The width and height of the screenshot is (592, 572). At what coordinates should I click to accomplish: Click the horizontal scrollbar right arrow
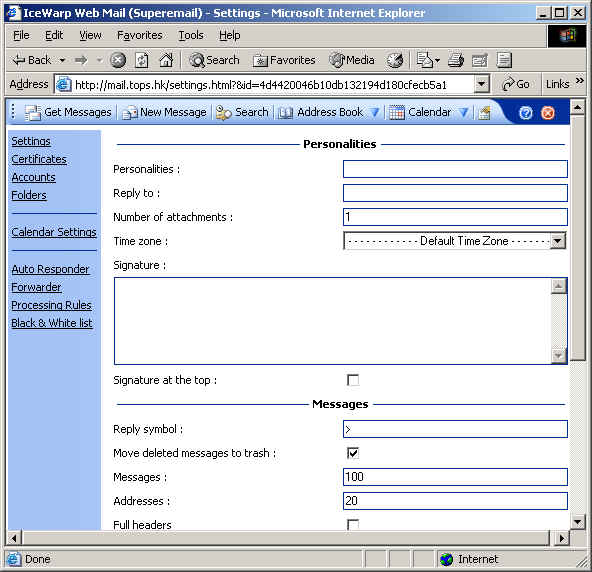[562, 538]
